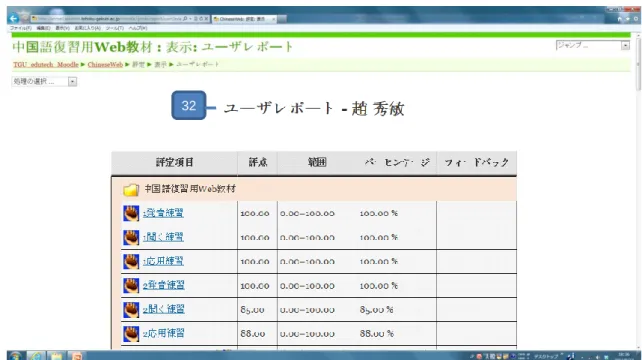Click the quiz icon beside 2発音練習
The width and height of the screenshot is (642, 360).
coord(131,285)
